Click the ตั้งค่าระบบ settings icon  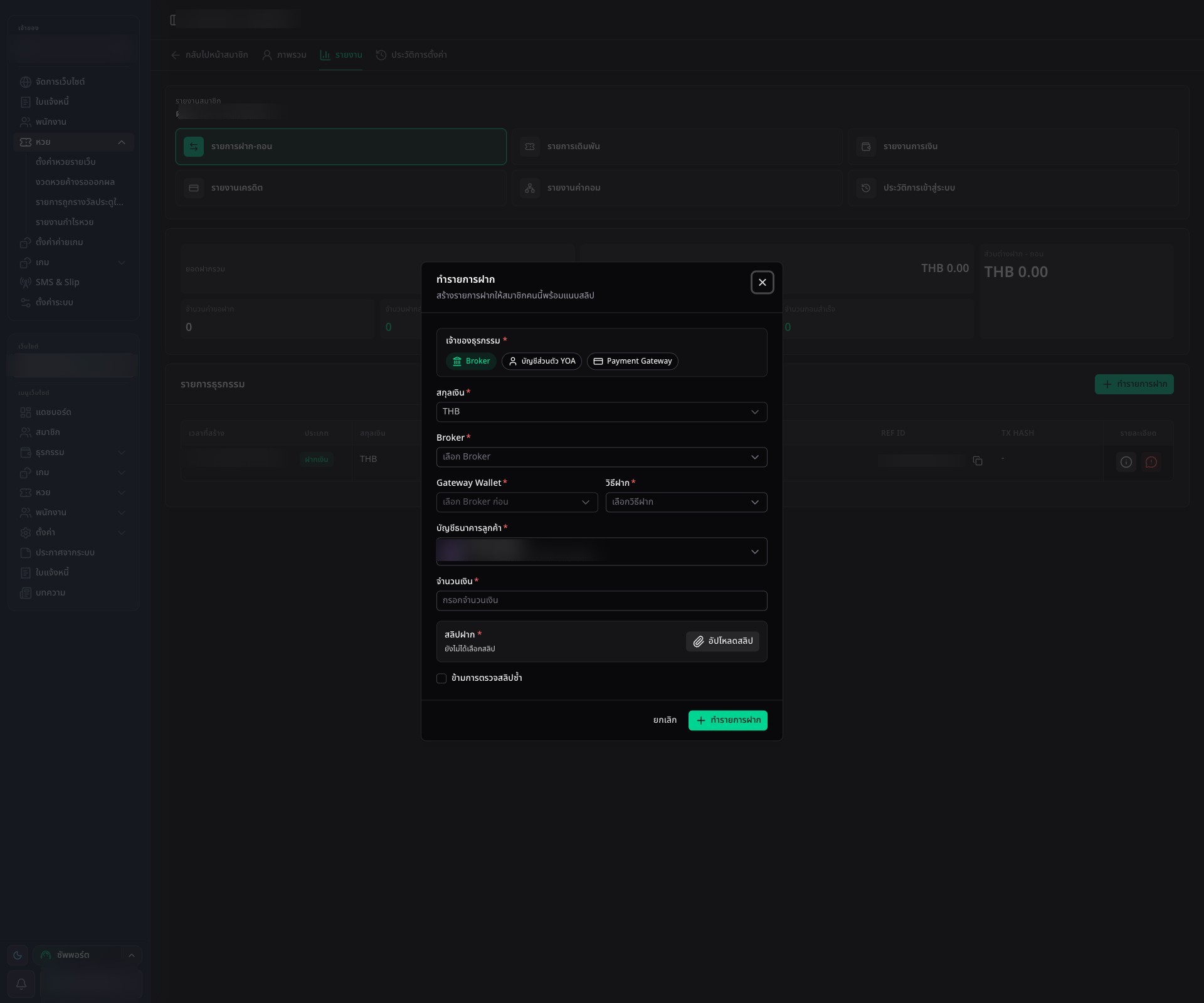coord(26,303)
